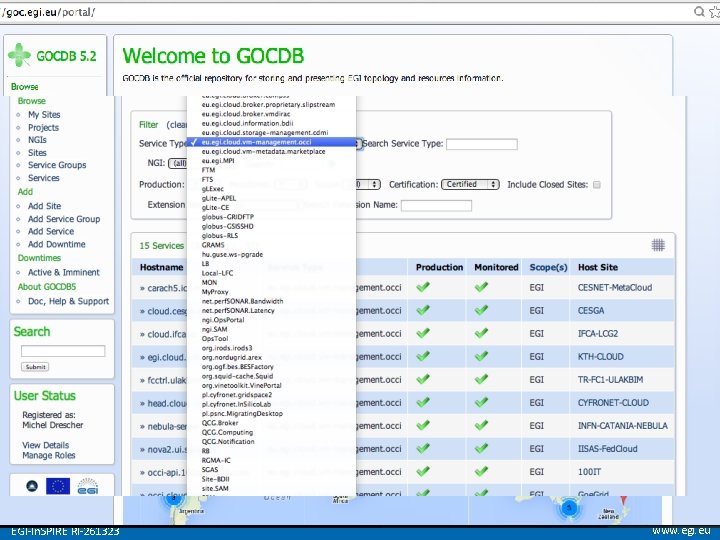This screenshot has width=720, height=540.
Task: Toggle Include Closed Sites checkbox
Action: point(596,185)
